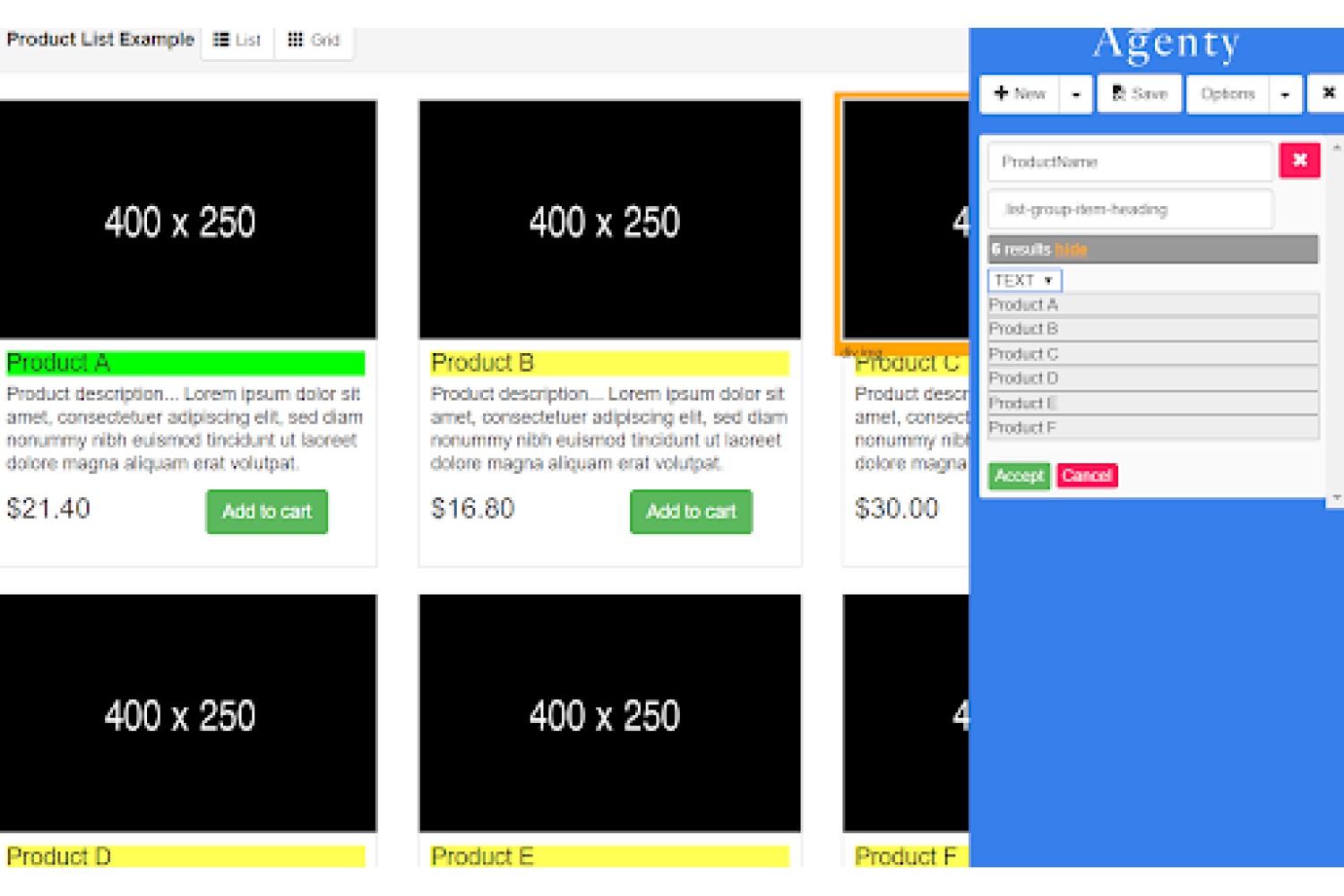Open the TEXT type dropdown

click(1025, 280)
